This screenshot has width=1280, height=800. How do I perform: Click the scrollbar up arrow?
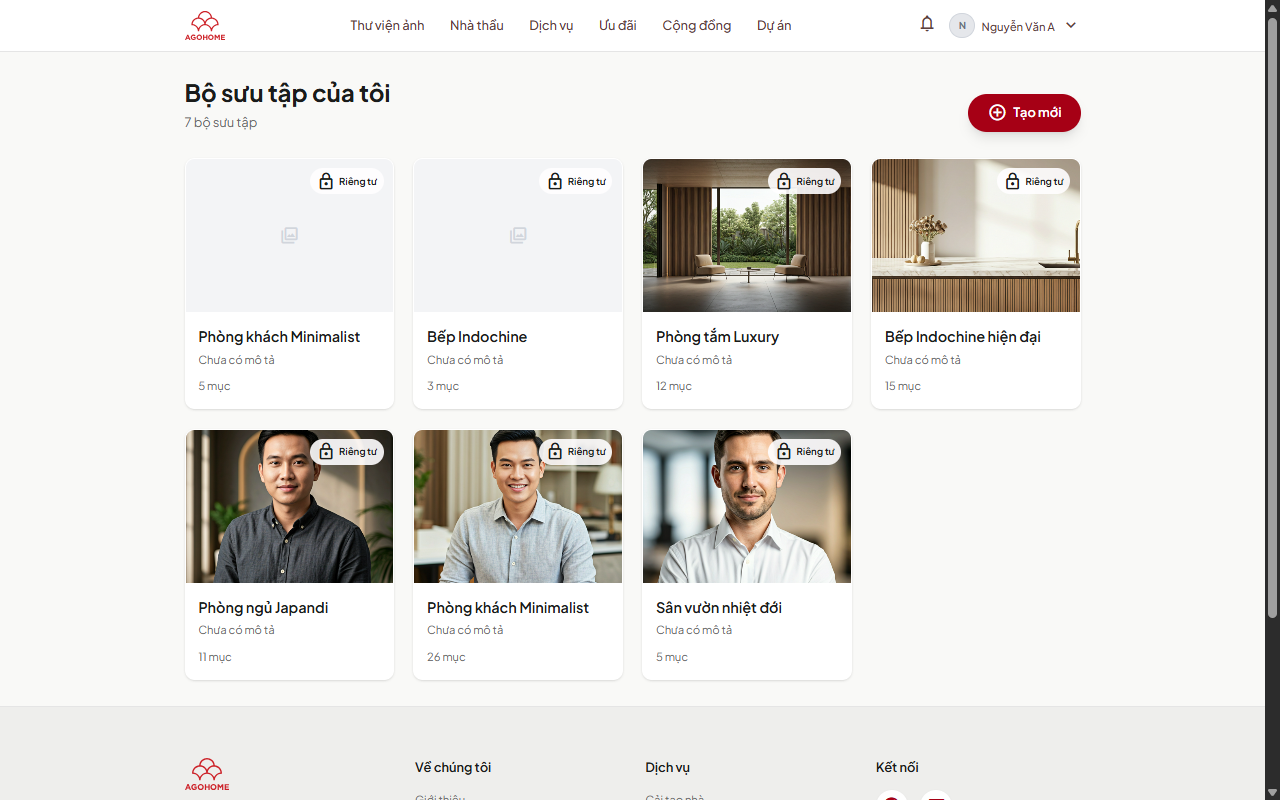tap(1272, 8)
